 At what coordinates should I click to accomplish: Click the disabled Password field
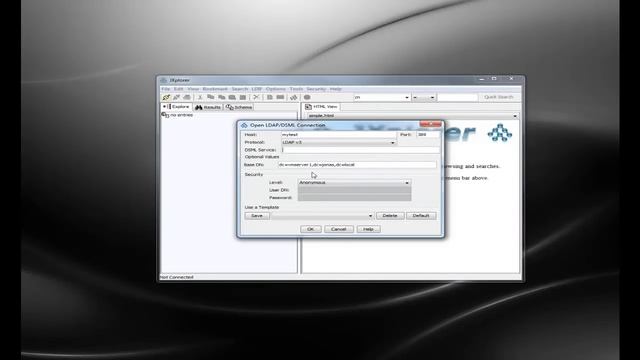click(354, 198)
